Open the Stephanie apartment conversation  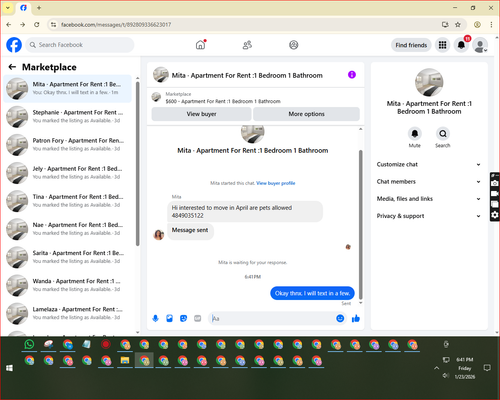click(68, 117)
